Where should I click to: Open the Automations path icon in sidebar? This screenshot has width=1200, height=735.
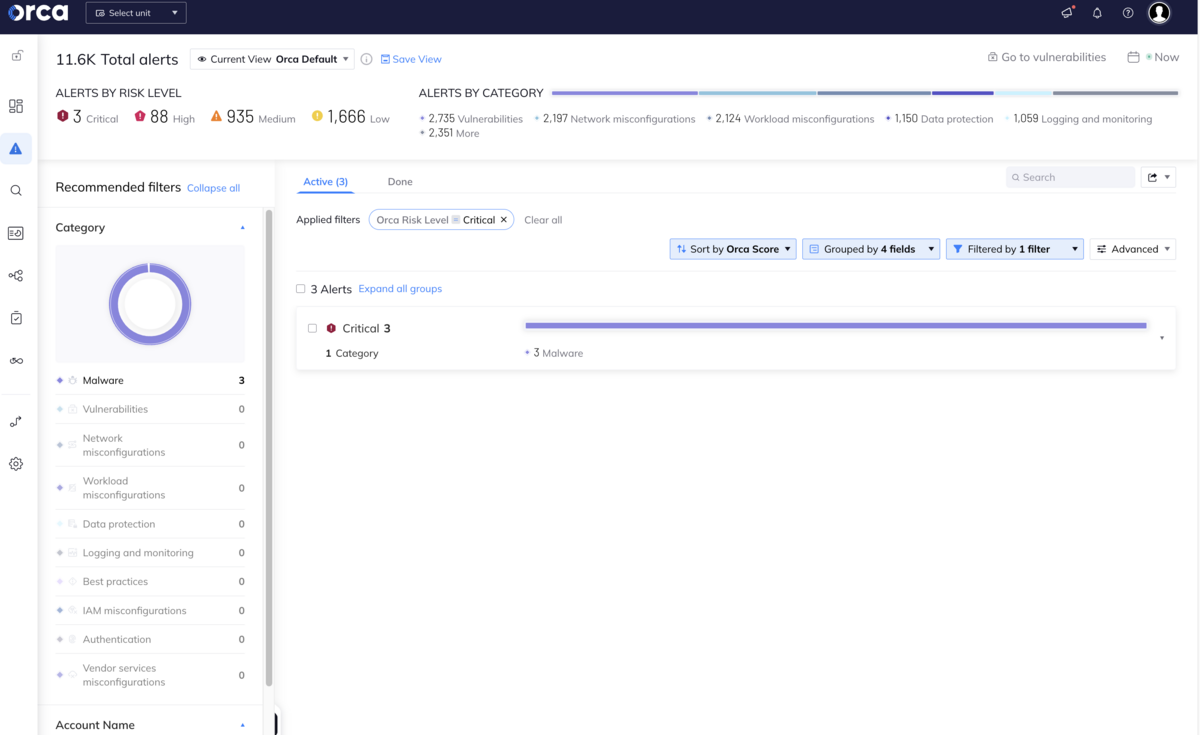pyautogui.click(x=16, y=422)
